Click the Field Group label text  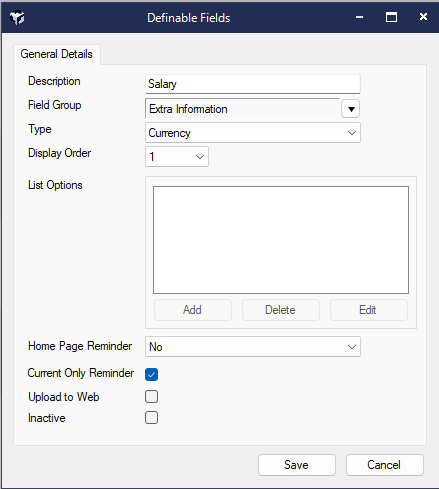pos(55,105)
